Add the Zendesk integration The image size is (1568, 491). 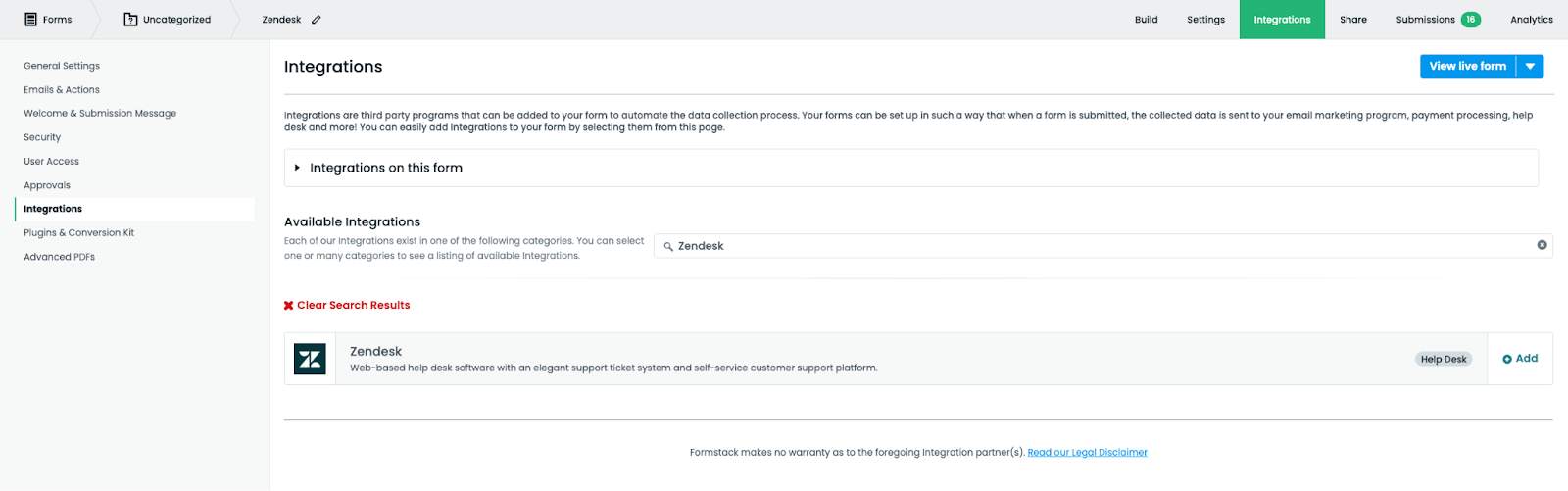pos(1520,359)
